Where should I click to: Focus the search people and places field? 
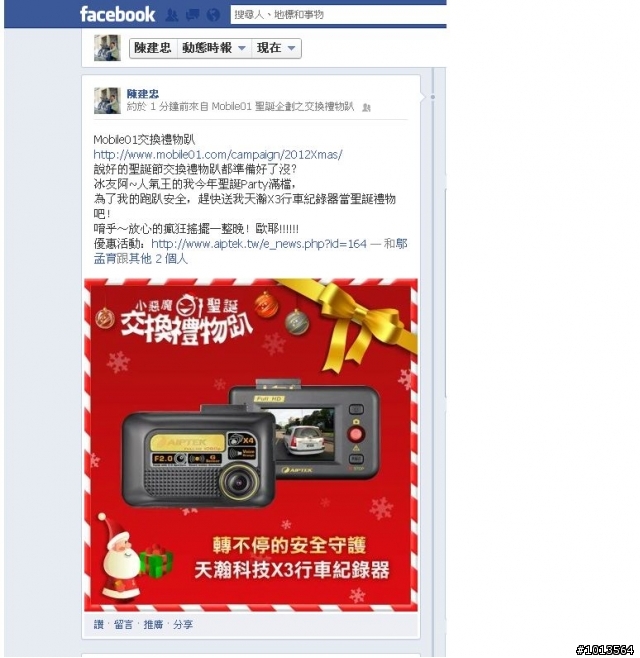(x=338, y=15)
